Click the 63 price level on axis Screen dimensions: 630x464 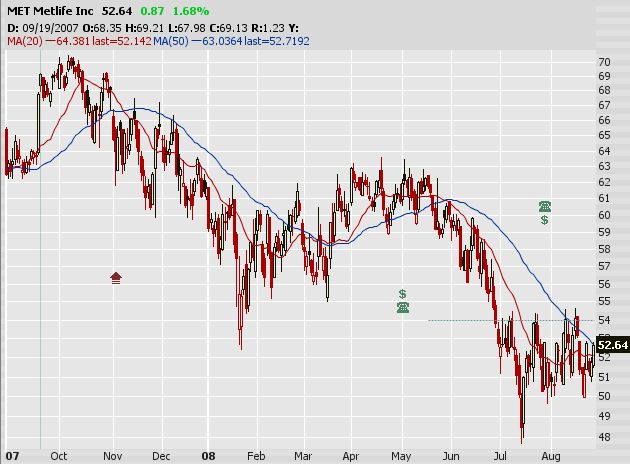604,166
